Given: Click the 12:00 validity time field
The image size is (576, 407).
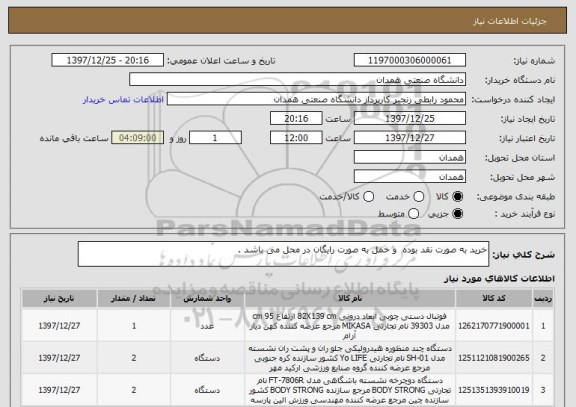Looking at the screenshot, I should (296, 138).
